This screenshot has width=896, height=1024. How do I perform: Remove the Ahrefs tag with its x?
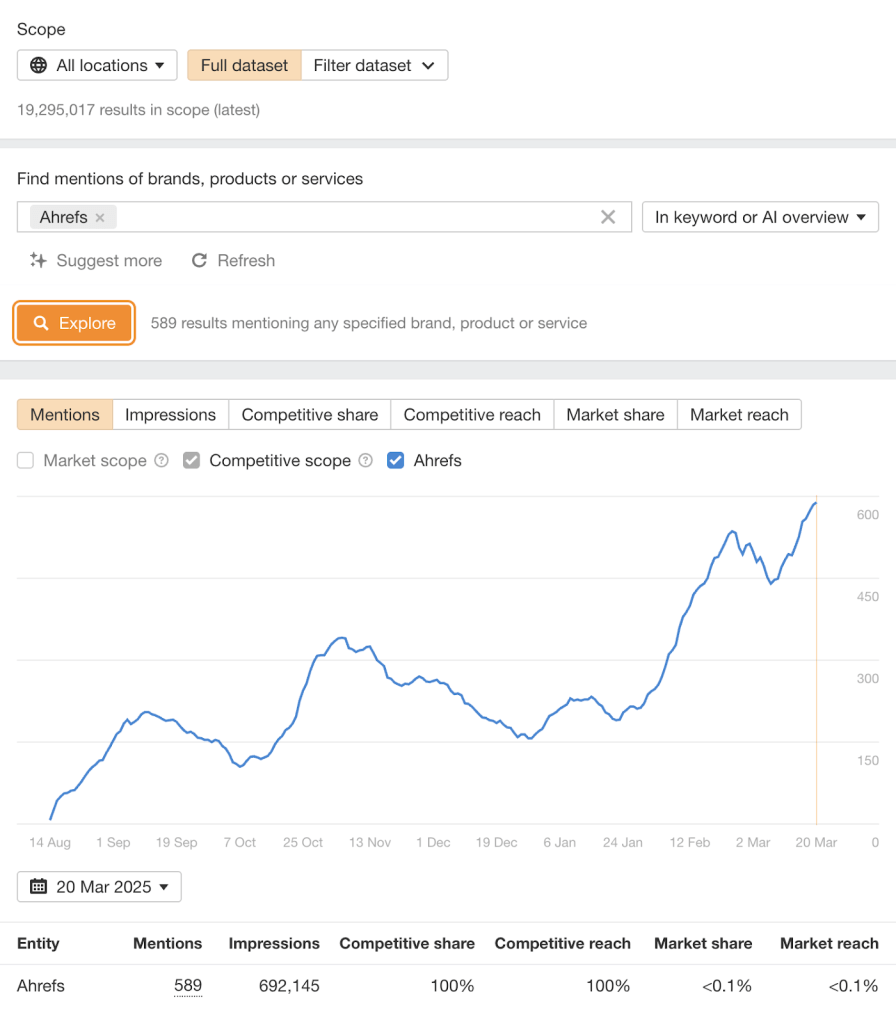[x=100, y=218]
